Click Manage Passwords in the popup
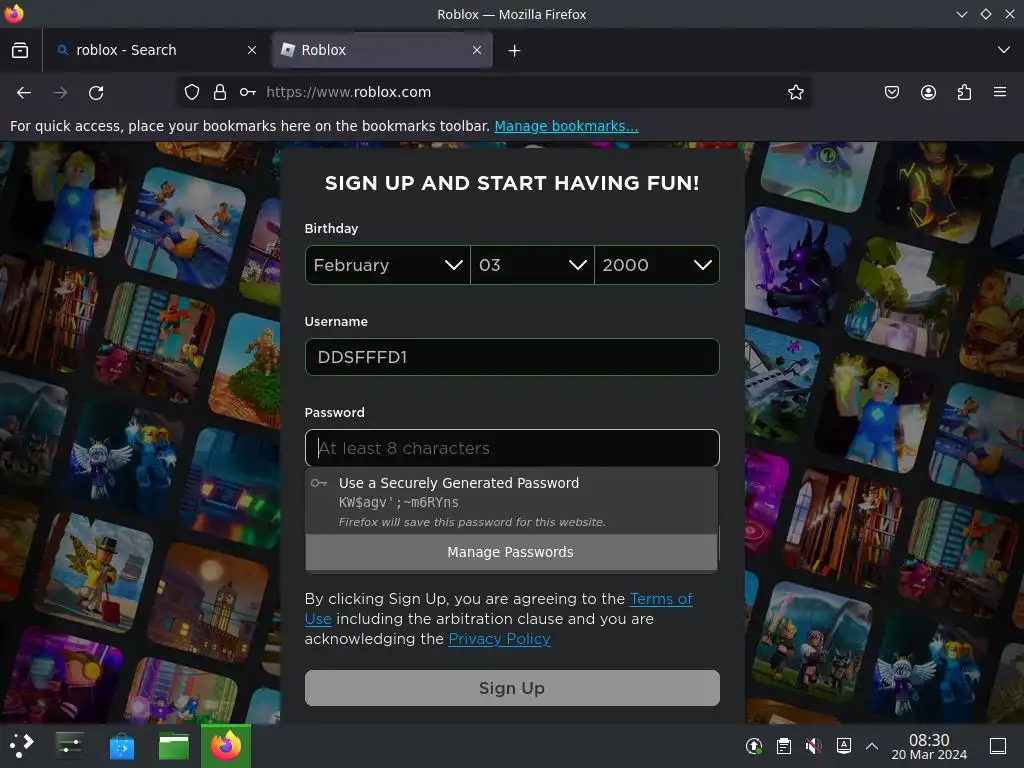This screenshot has width=1024, height=768. pos(511,552)
